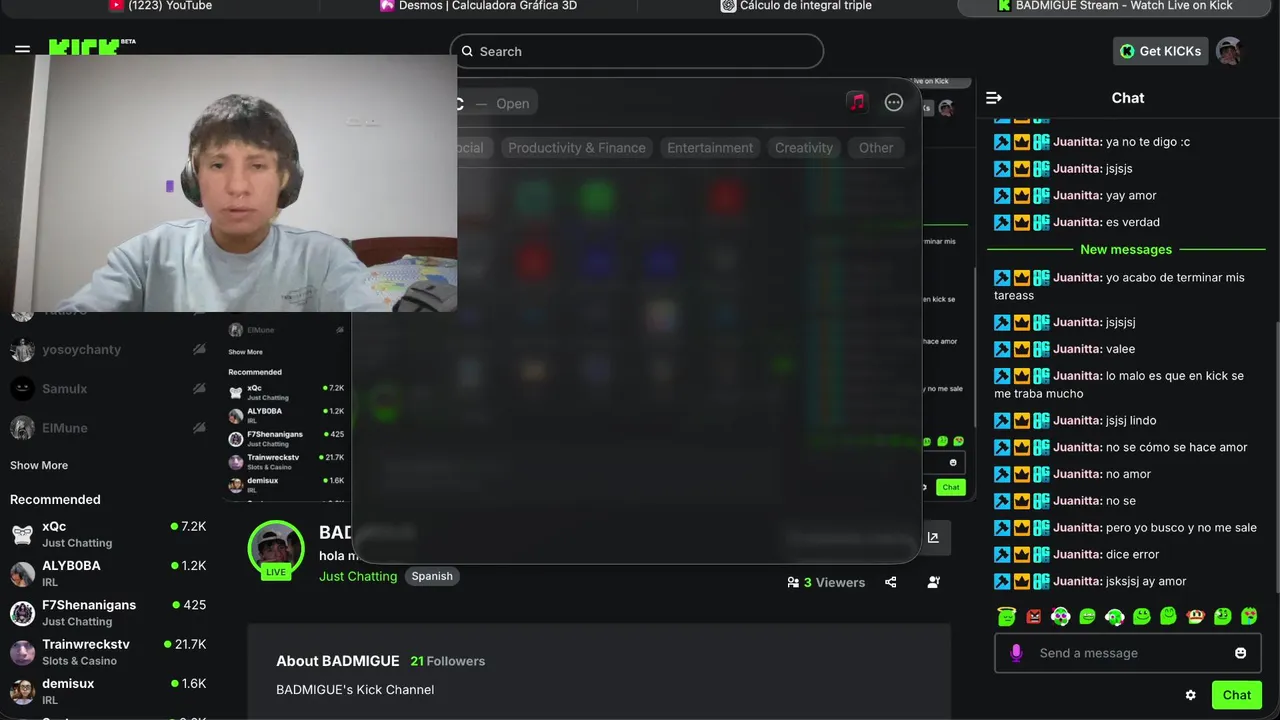Select the Productivity & Finance category
1280x720 pixels.
(577, 148)
